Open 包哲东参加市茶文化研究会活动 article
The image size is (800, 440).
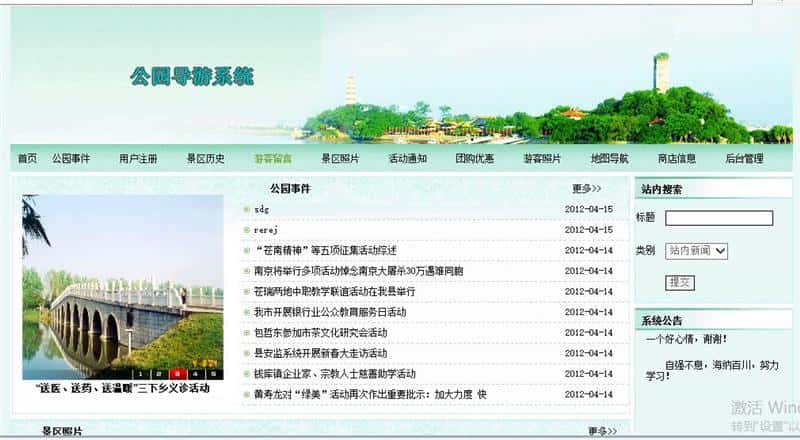321,333
